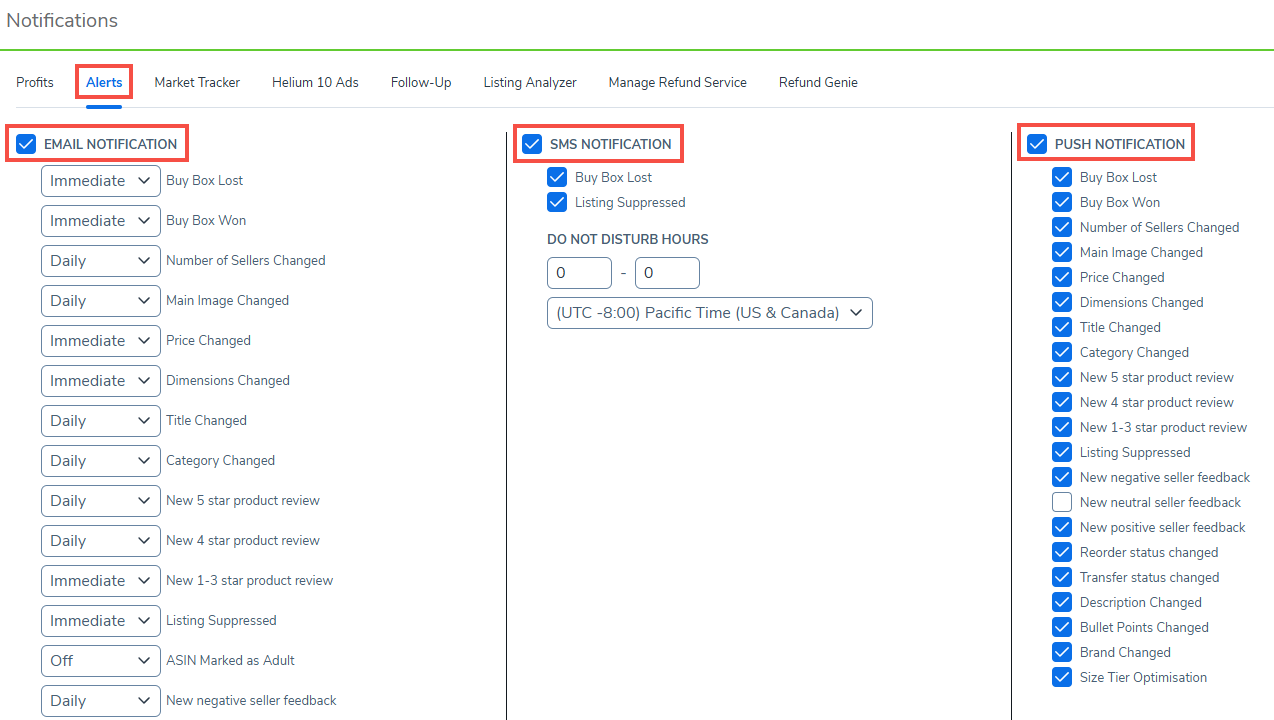Change Listing Suppressed email frequency dropdown
Screen dimensions: 1274x720
tap(100, 621)
